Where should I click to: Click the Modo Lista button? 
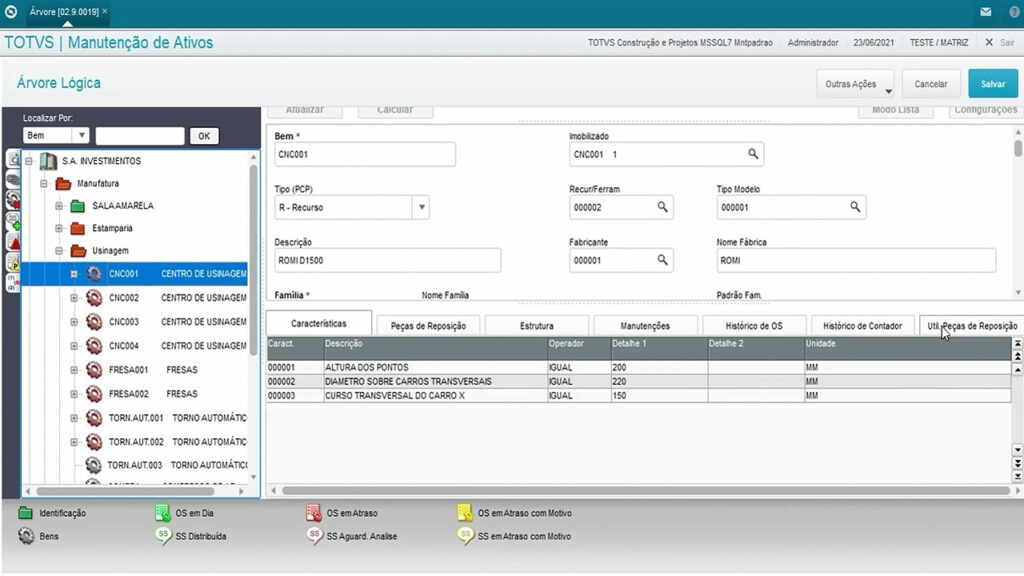pos(896,111)
